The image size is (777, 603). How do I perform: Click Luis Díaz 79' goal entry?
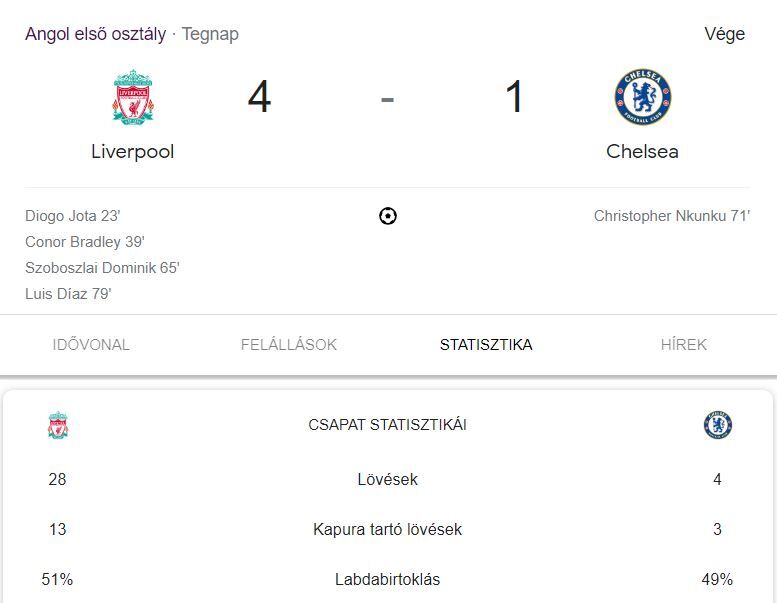(68, 294)
